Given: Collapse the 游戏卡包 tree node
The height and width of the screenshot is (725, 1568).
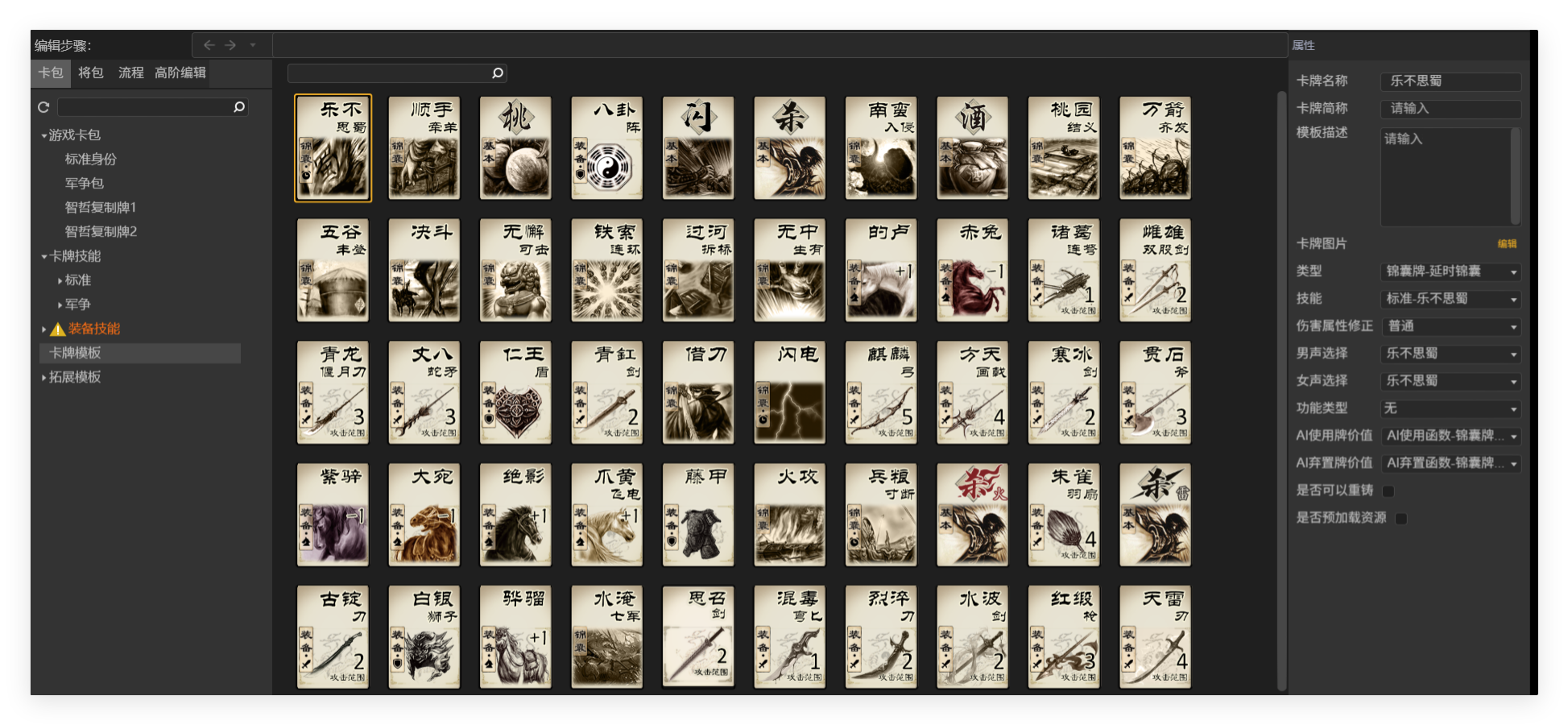Looking at the screenshot, I should coord(44,135).
